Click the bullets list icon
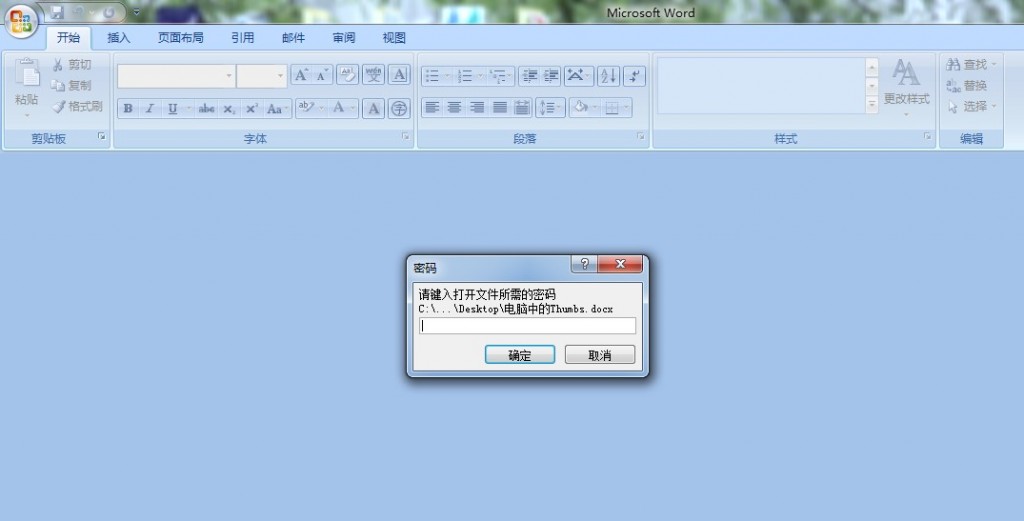The image size is (1024, 521). point(432,76)
